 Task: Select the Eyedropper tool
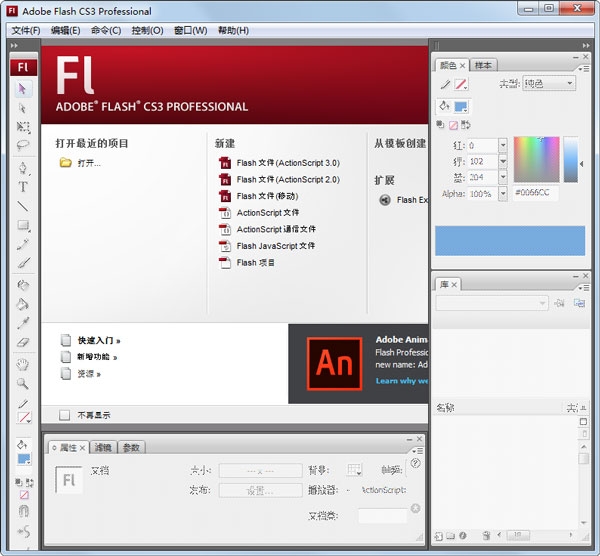click(23, 323)
